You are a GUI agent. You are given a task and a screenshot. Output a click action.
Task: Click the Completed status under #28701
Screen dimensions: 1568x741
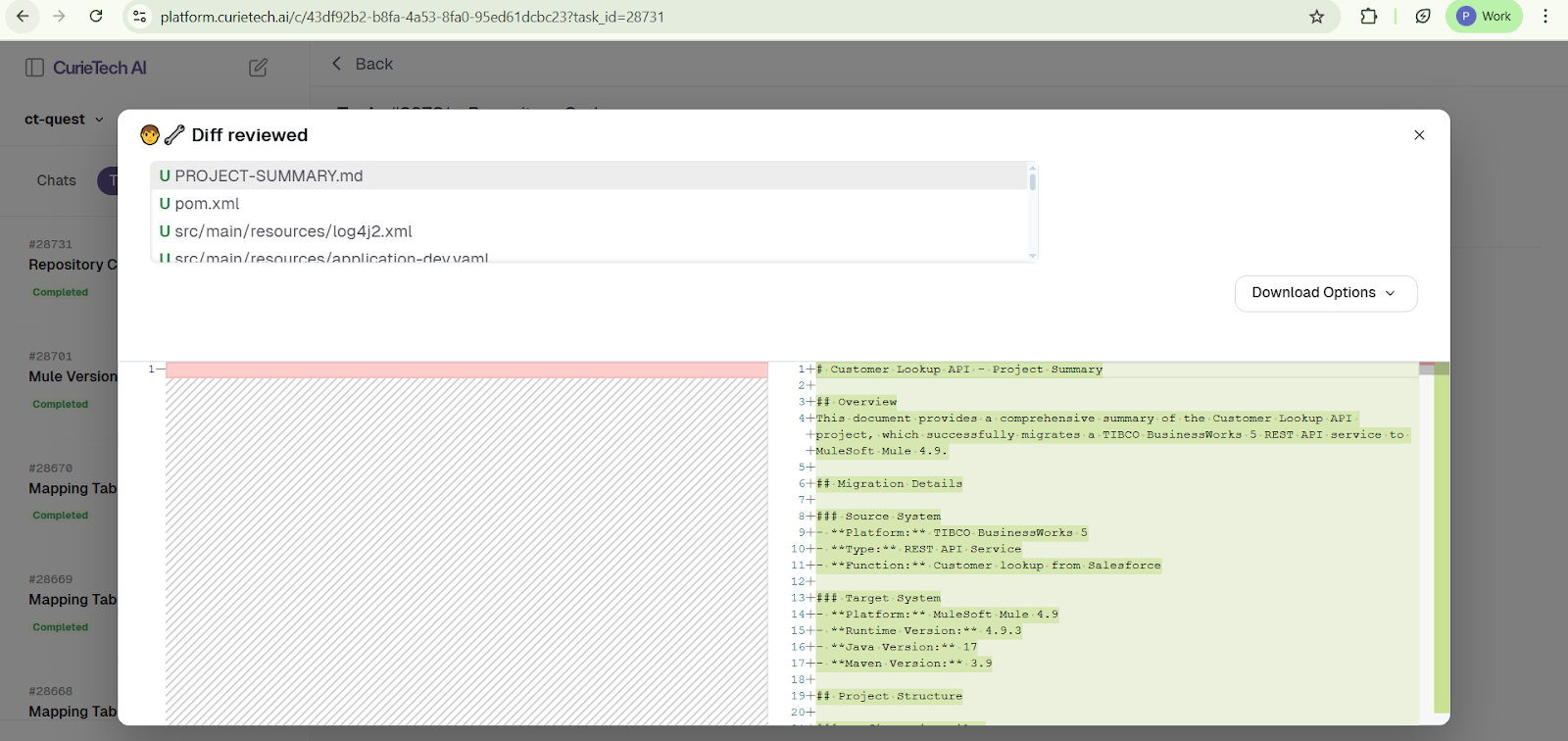[x=61, y=404]
